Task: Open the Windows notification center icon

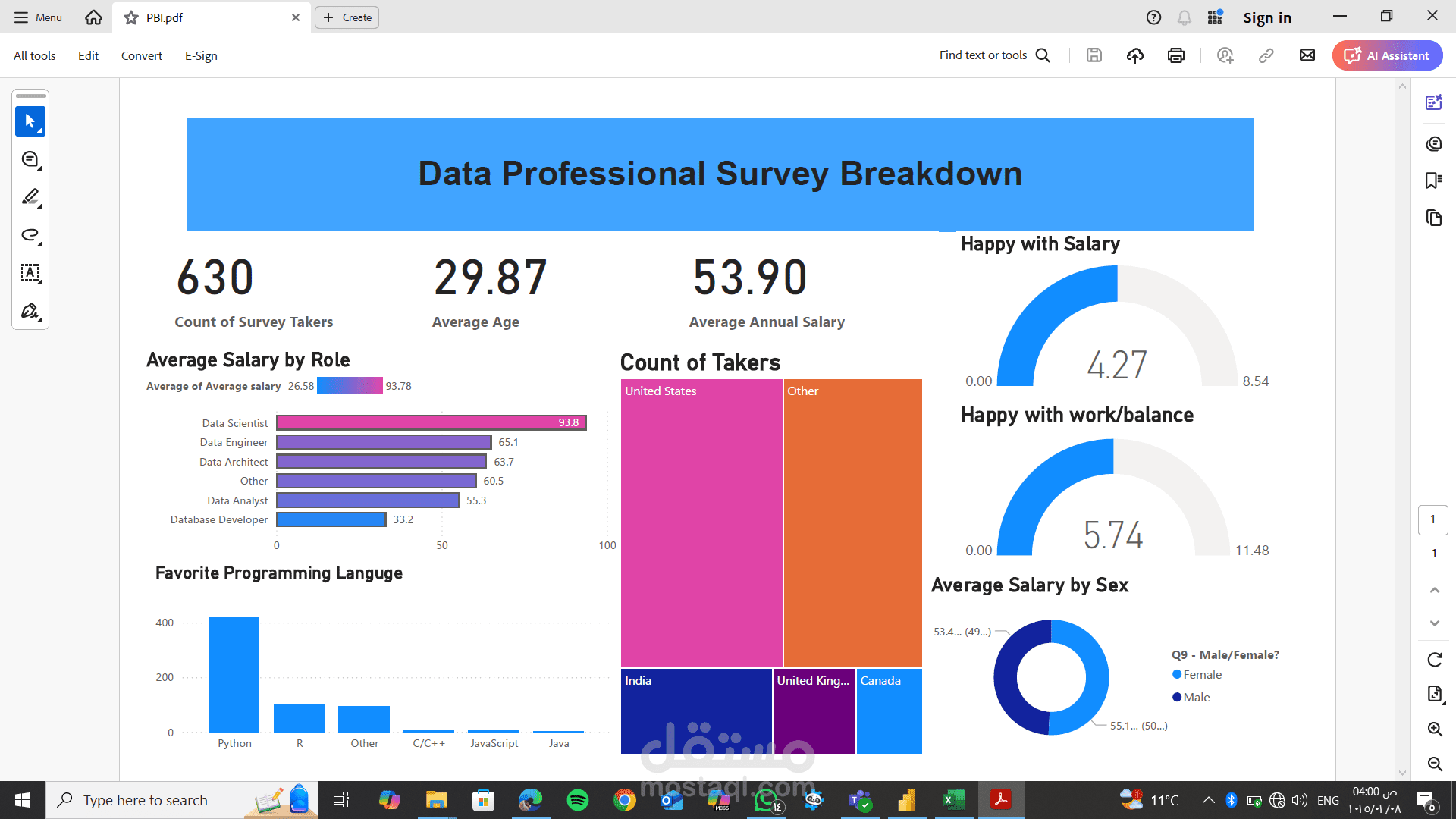Action: pos(1426,801)
